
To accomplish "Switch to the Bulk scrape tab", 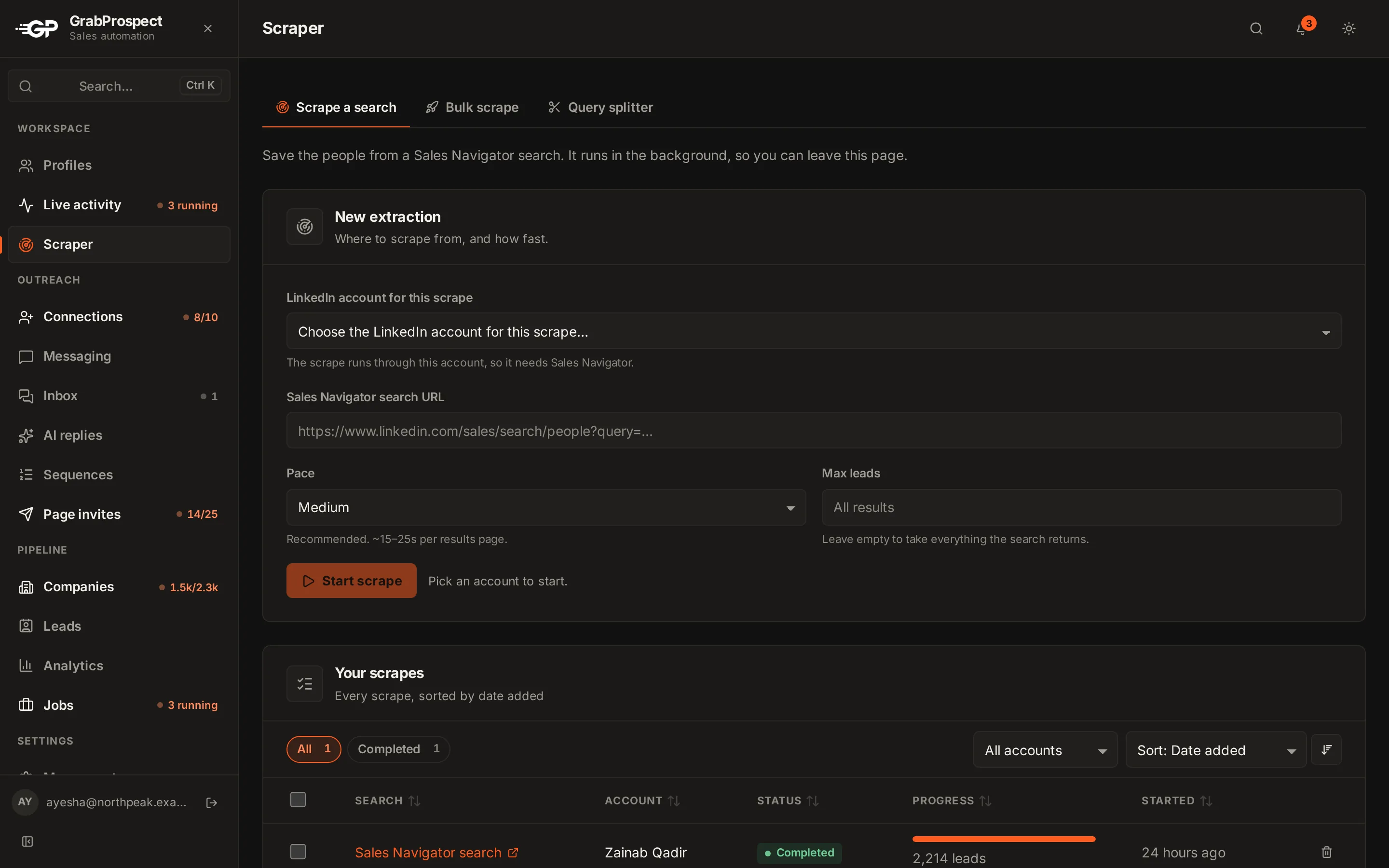I will click(x=472, y=108).
